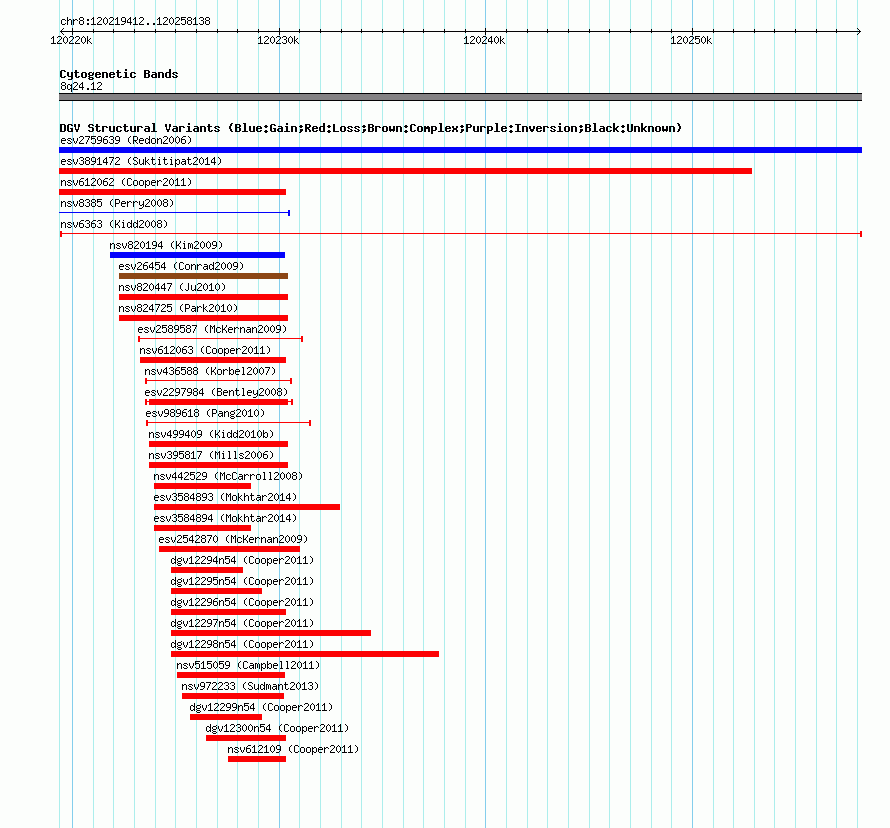Click the nsv612063 (Cooper2011) label
This screenshot has height=828, width=890.
point(205,350)
